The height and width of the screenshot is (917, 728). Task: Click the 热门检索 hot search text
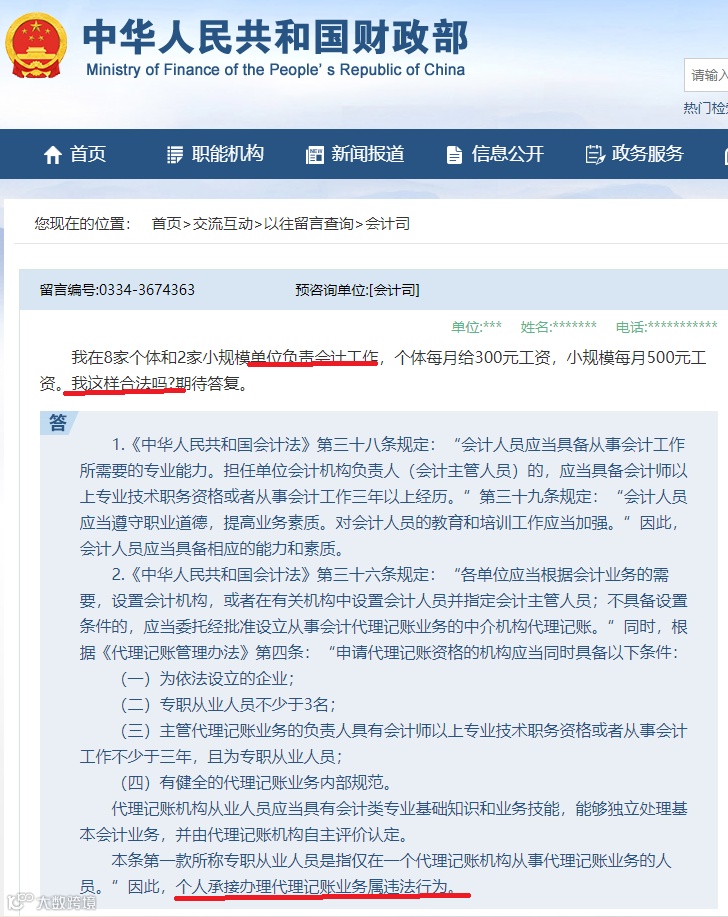[706, 108]
